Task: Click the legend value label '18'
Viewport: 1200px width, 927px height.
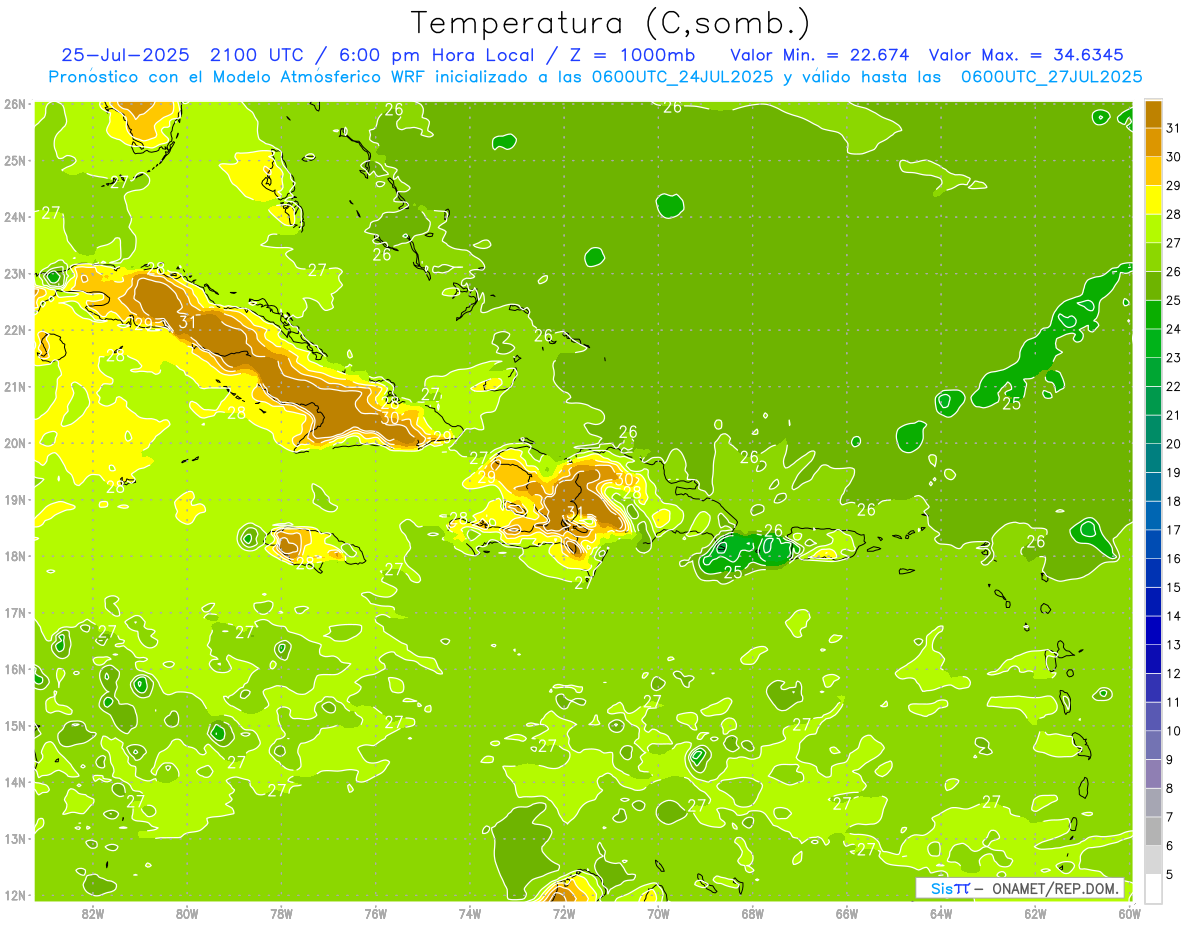Action: coord(1174,501)
